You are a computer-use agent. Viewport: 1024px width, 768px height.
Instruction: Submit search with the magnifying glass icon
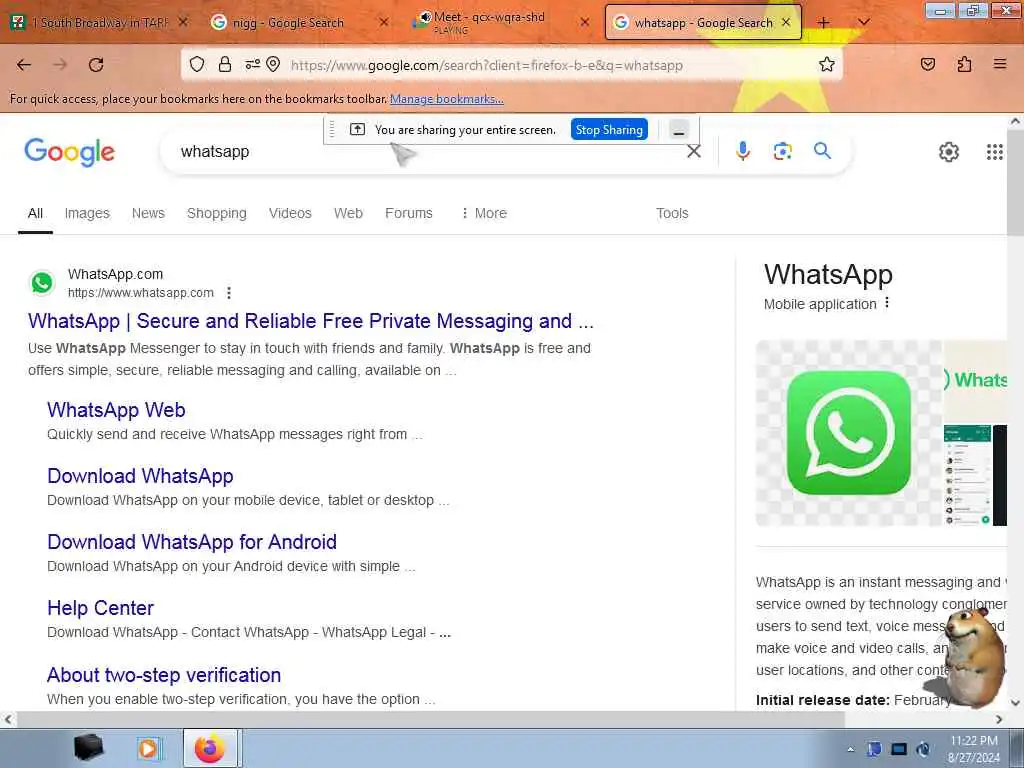(x=822, y=151)
